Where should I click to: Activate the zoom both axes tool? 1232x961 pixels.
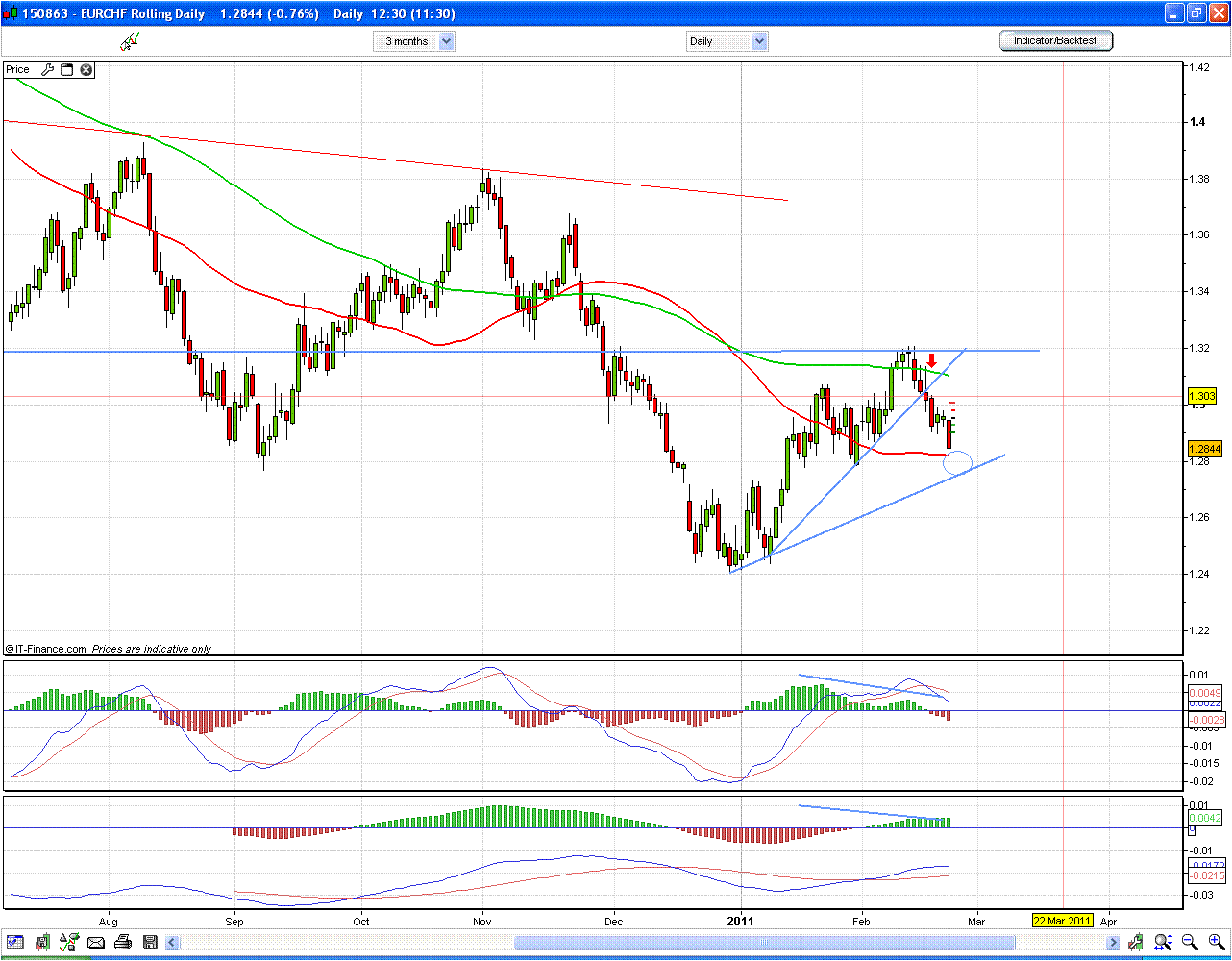coord(1163,942)
